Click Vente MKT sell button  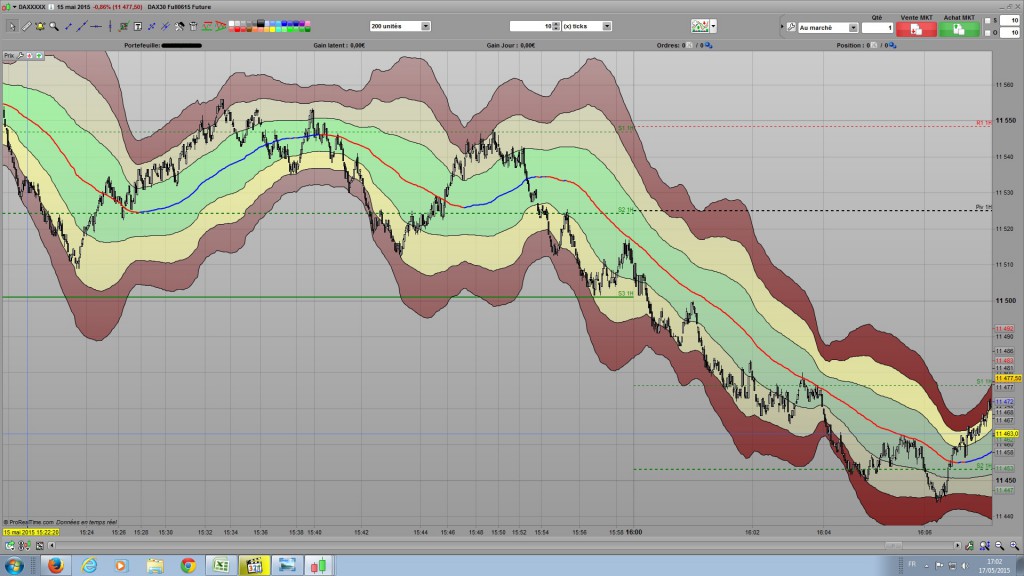[x=916, y=29]
